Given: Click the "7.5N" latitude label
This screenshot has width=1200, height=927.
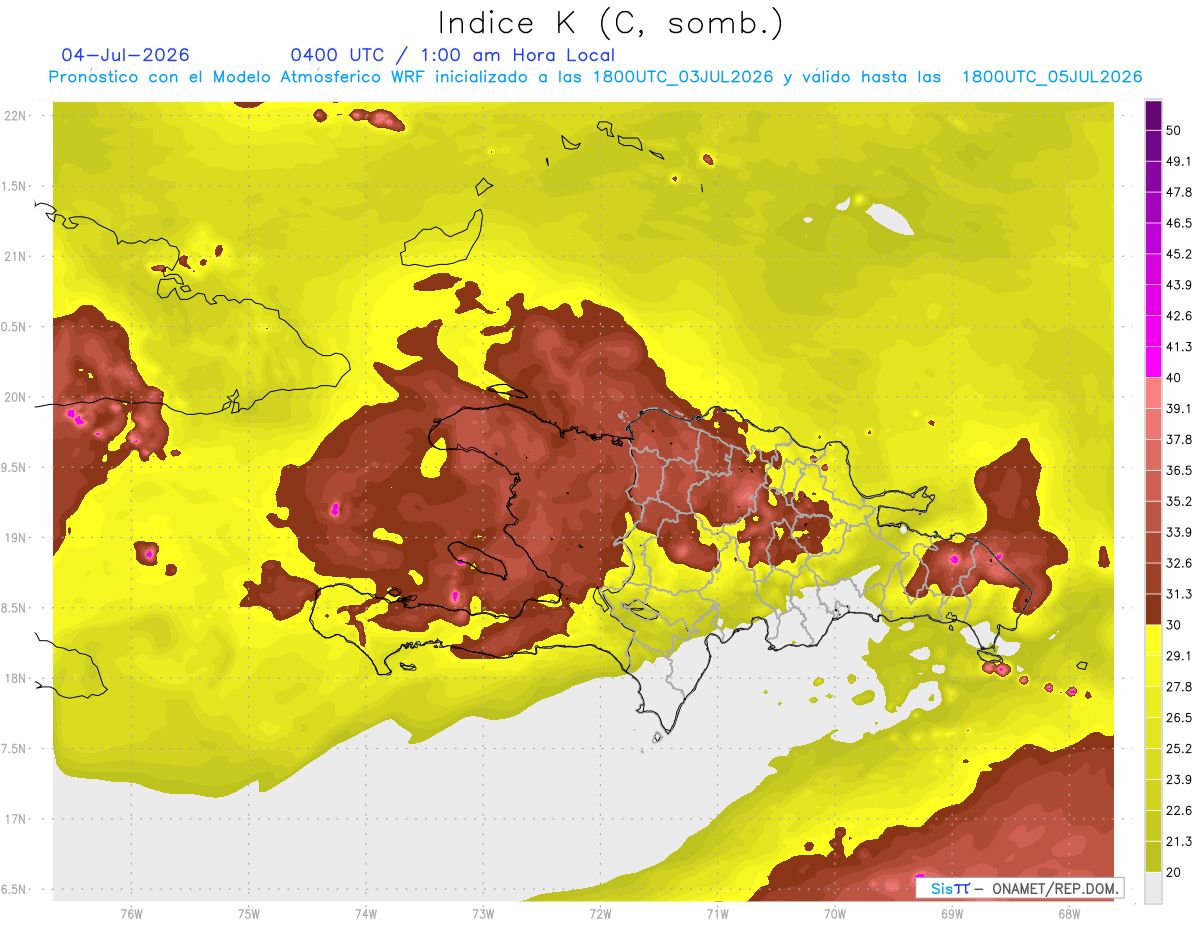Looking at the screenshot, I should click(x=15, y=748).
